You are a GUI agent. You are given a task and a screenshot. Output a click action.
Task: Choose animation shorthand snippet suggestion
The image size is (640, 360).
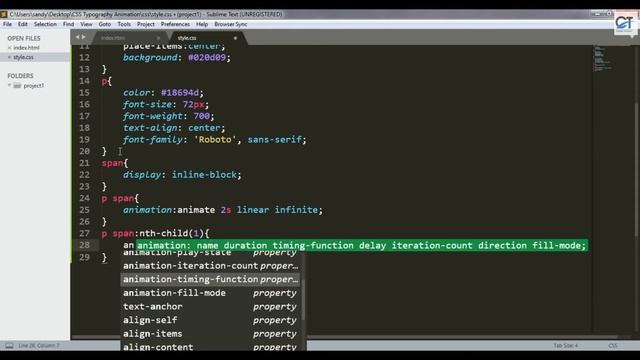coord(362,245)
